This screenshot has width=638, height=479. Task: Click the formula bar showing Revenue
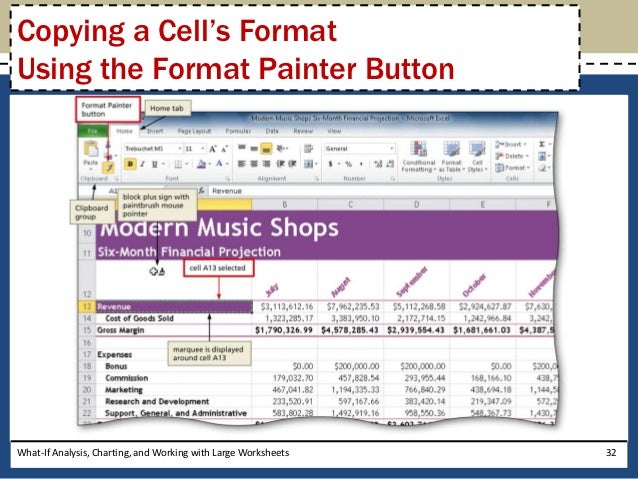pos(382,191)
